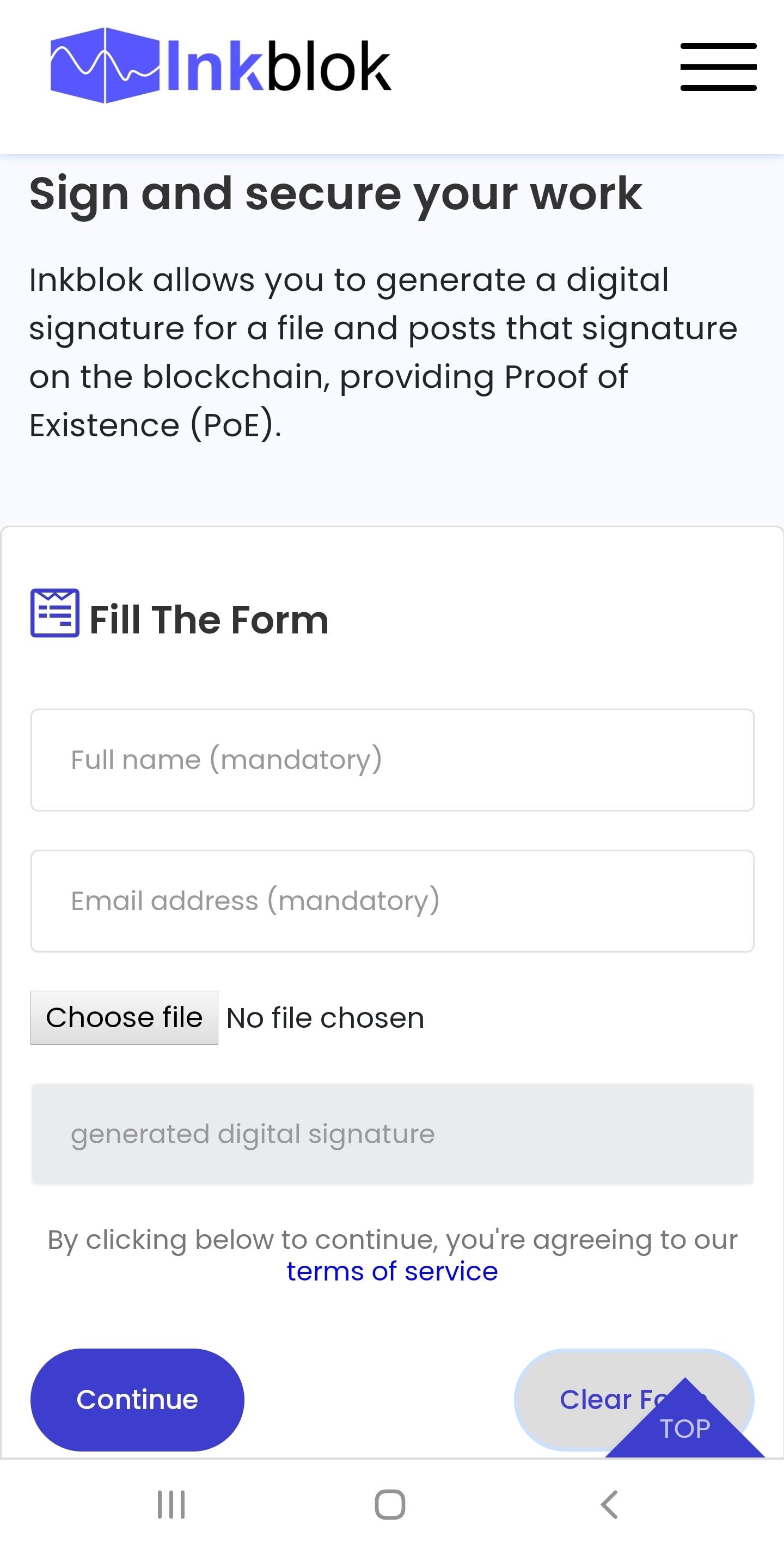This screenshot has width=784, height=1549.
Task: Tap the Android home button
Action: click(390, 1504)
